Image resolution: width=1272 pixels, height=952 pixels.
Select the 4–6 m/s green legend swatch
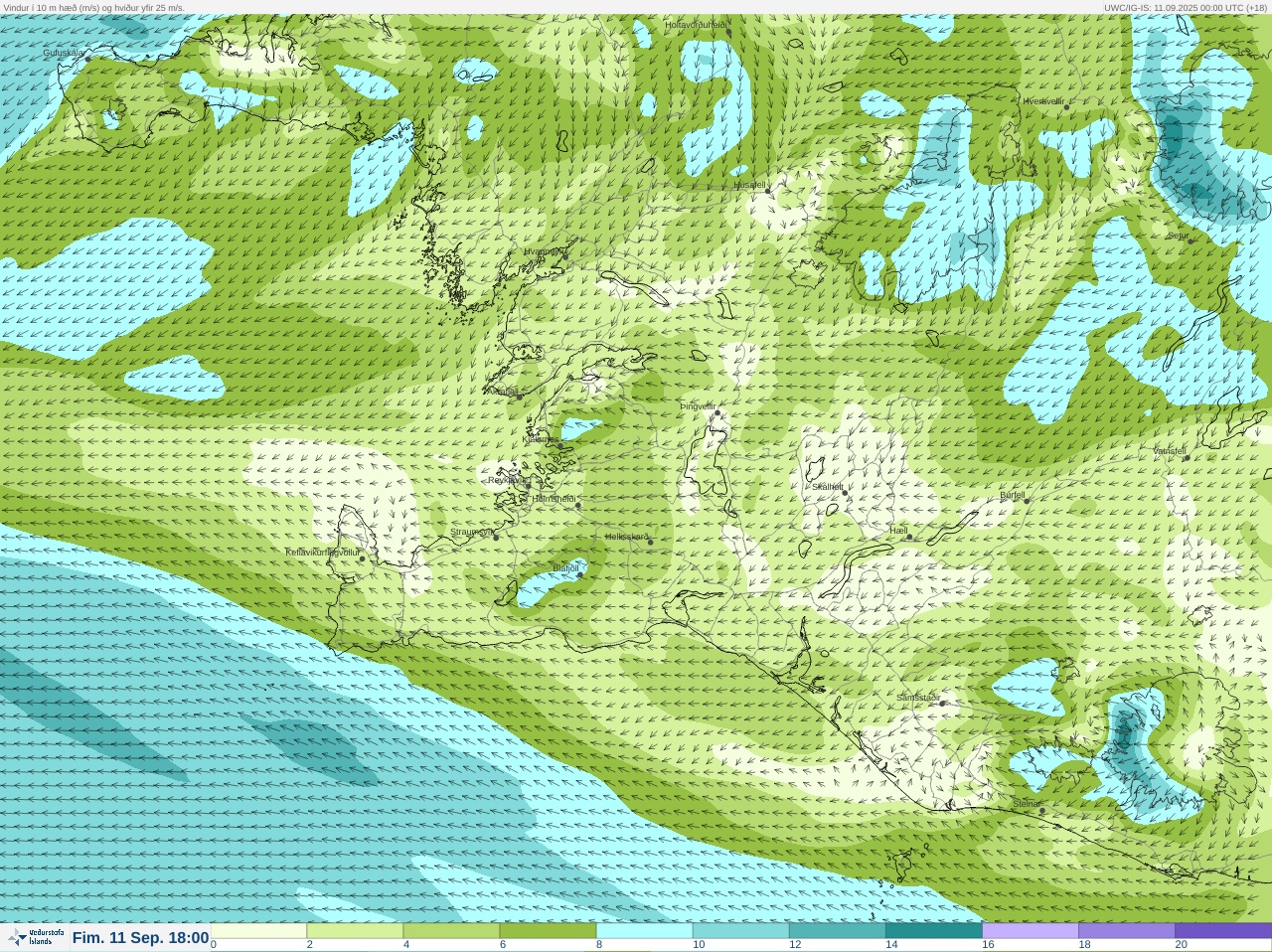tap(451, 931)
